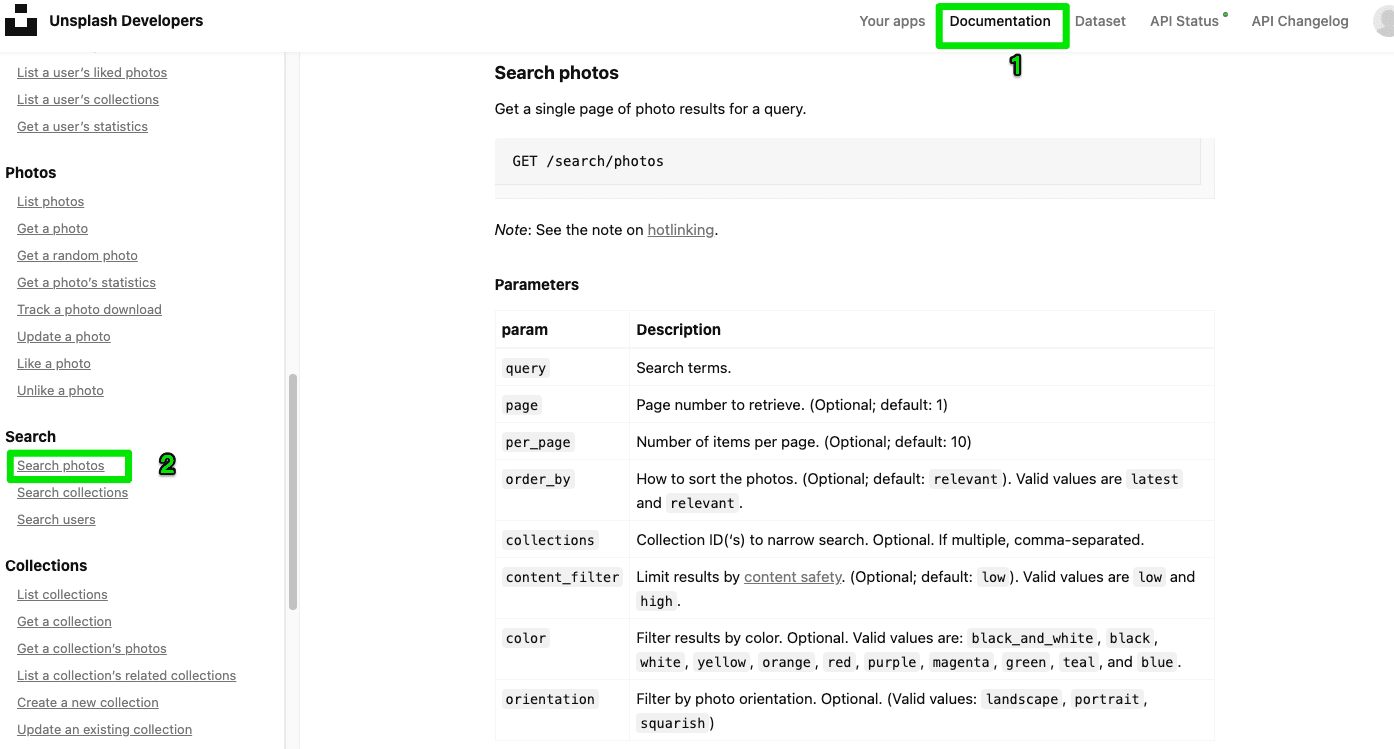Image resolution: width=1394 pixels, height=749 pixels.
Task: Open Get a user's statistics
Action: tap(82, 127)
